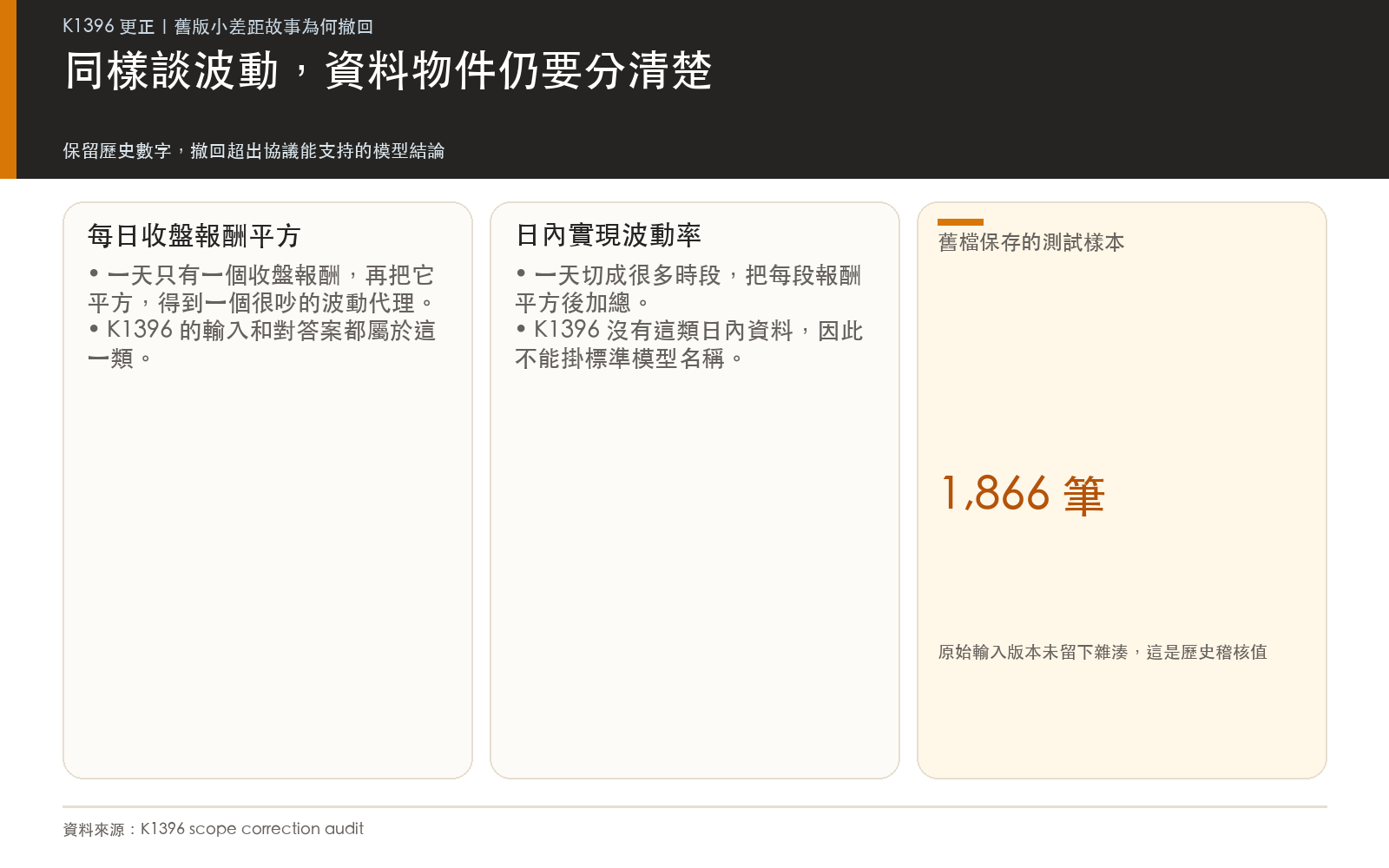Select the label '舊檔保存的測試樣本'
Image resolution: width=1389 pixels, height=868 pixels.
pos(1031,242)
